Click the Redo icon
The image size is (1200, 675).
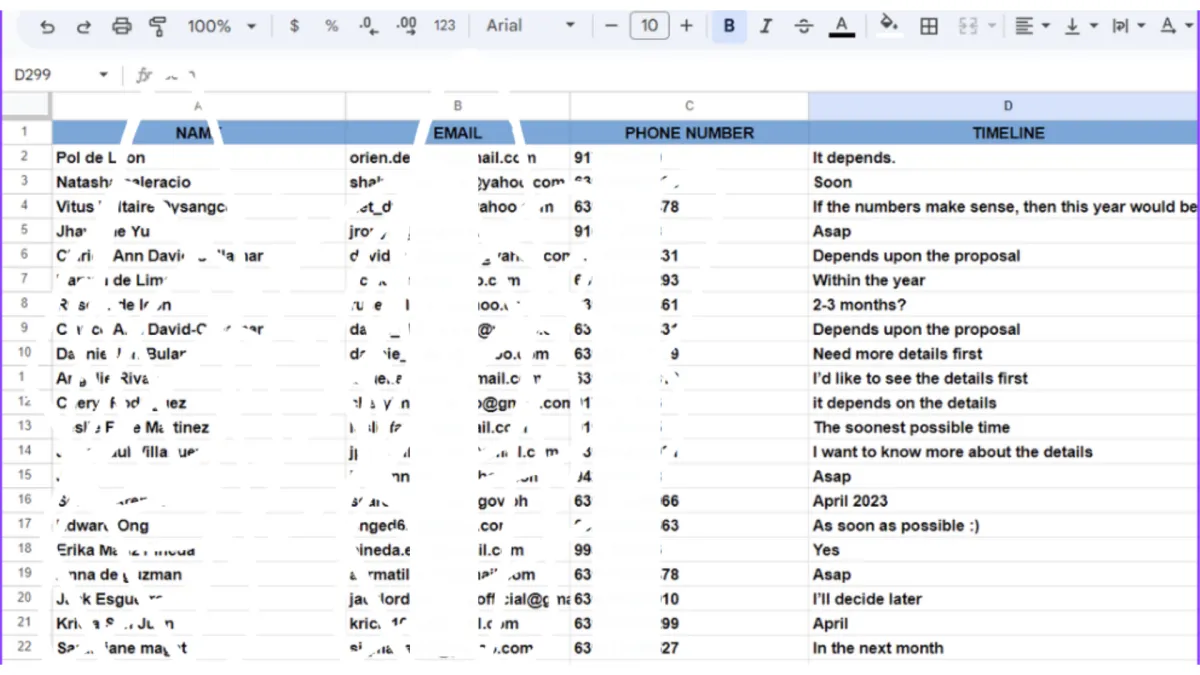[84, 26]
